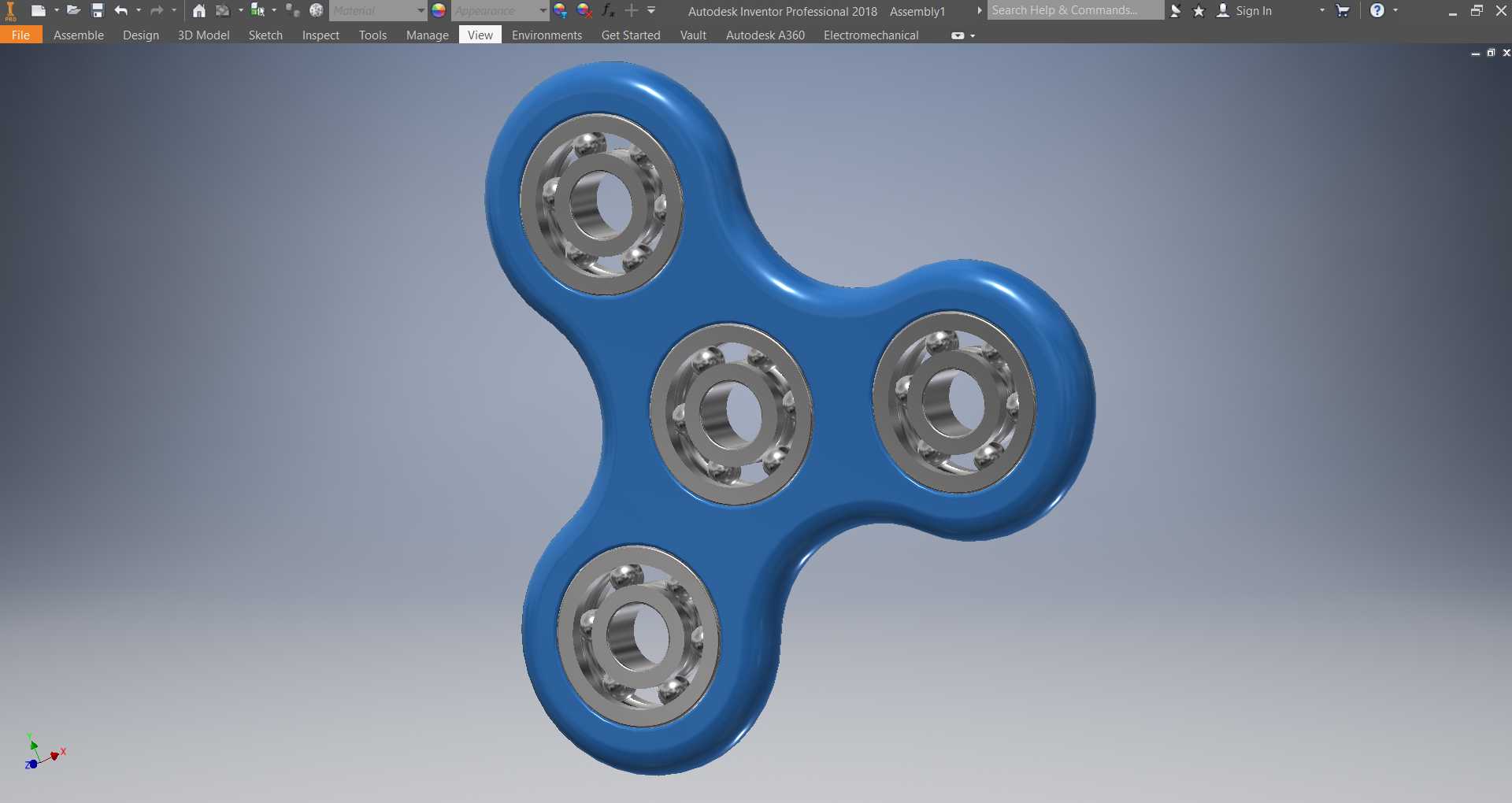Switch to the Assemble ribbon tab
This screenshot has height=803, width=1512.
[x=79, y=35]
